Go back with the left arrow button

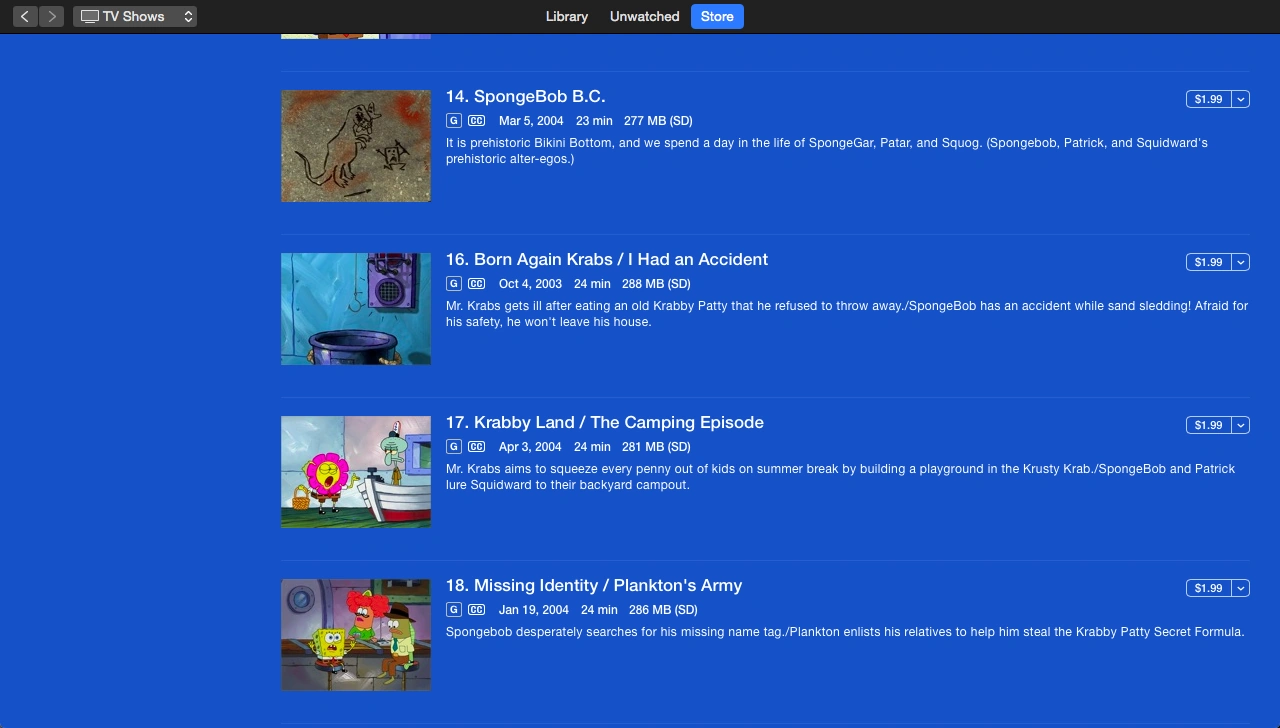pyautogui.click(x=25, y=16)
